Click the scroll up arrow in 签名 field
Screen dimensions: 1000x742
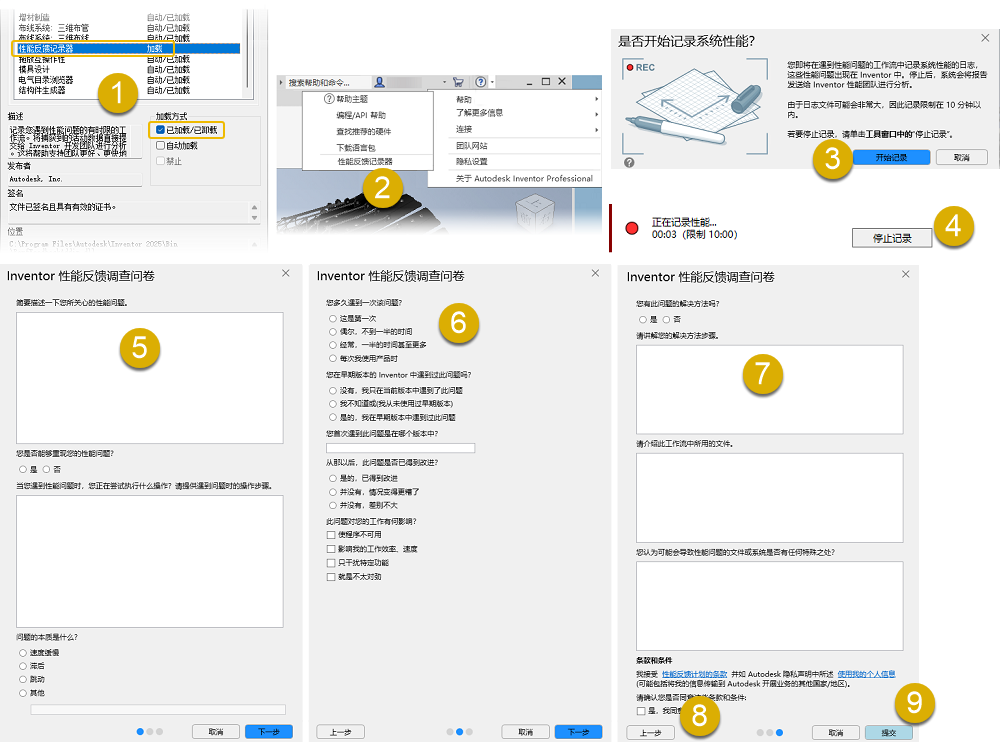[254, 207]
